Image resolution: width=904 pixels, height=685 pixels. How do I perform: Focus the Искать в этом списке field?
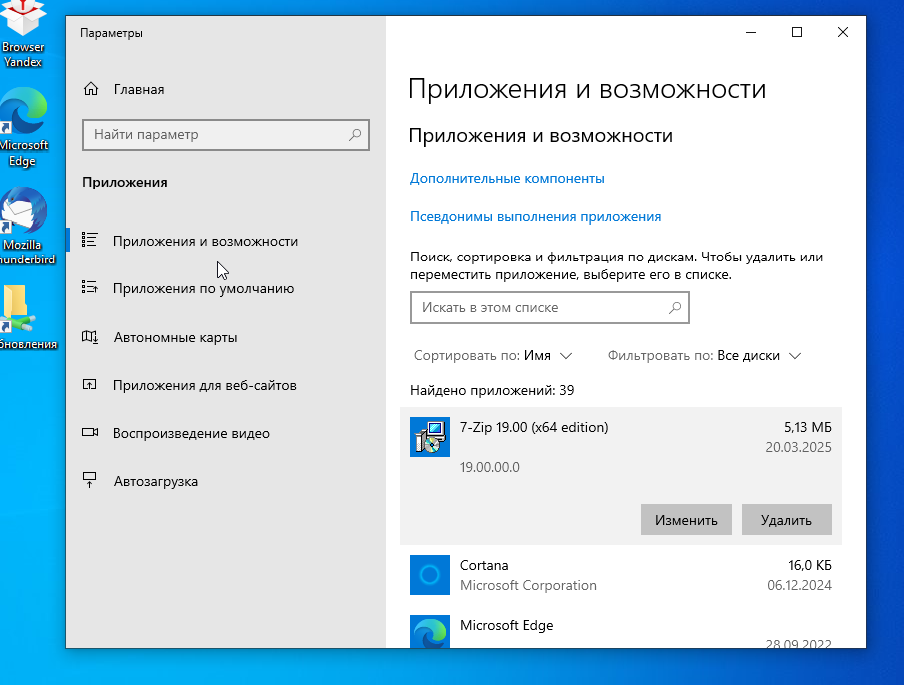[x=549, y=307]
